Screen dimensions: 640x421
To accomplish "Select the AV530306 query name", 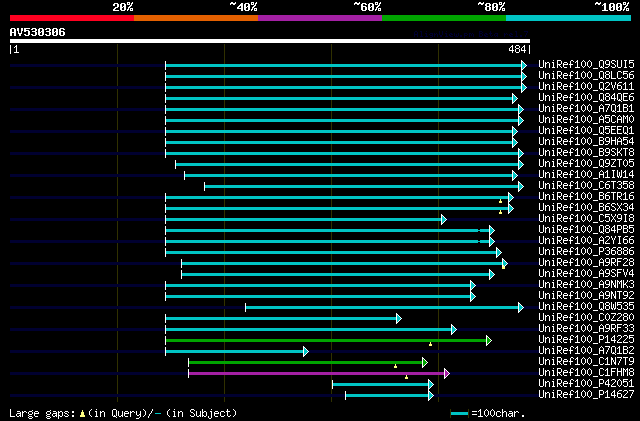I will (38, 32).
